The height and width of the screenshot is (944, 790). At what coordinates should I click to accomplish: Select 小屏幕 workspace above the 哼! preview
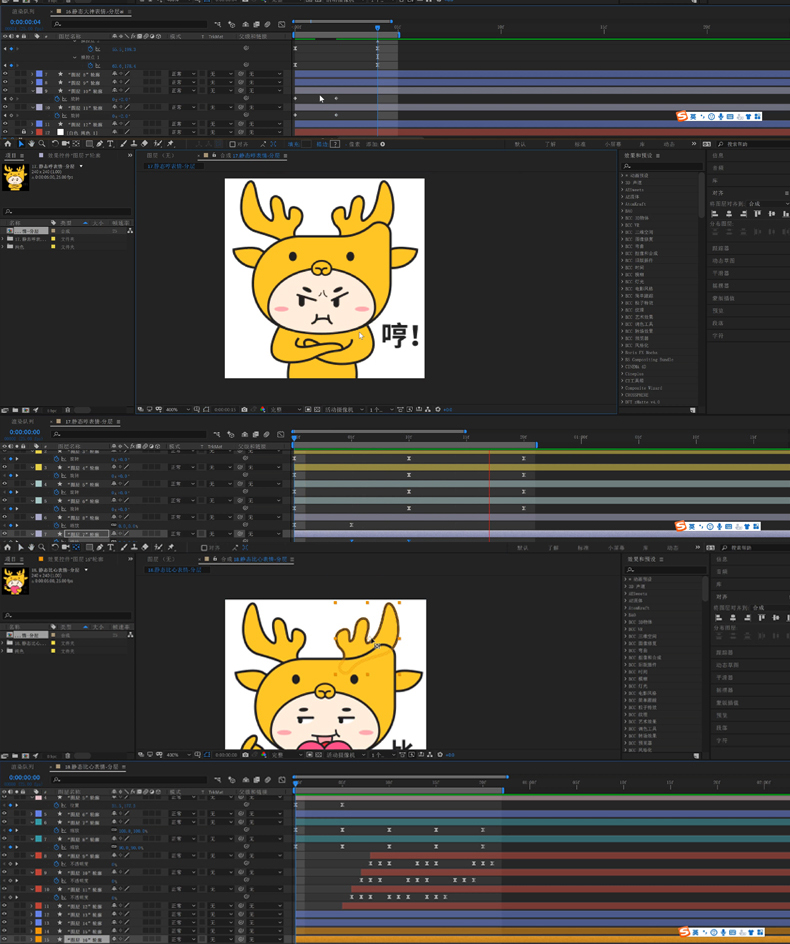click(612, 144)
